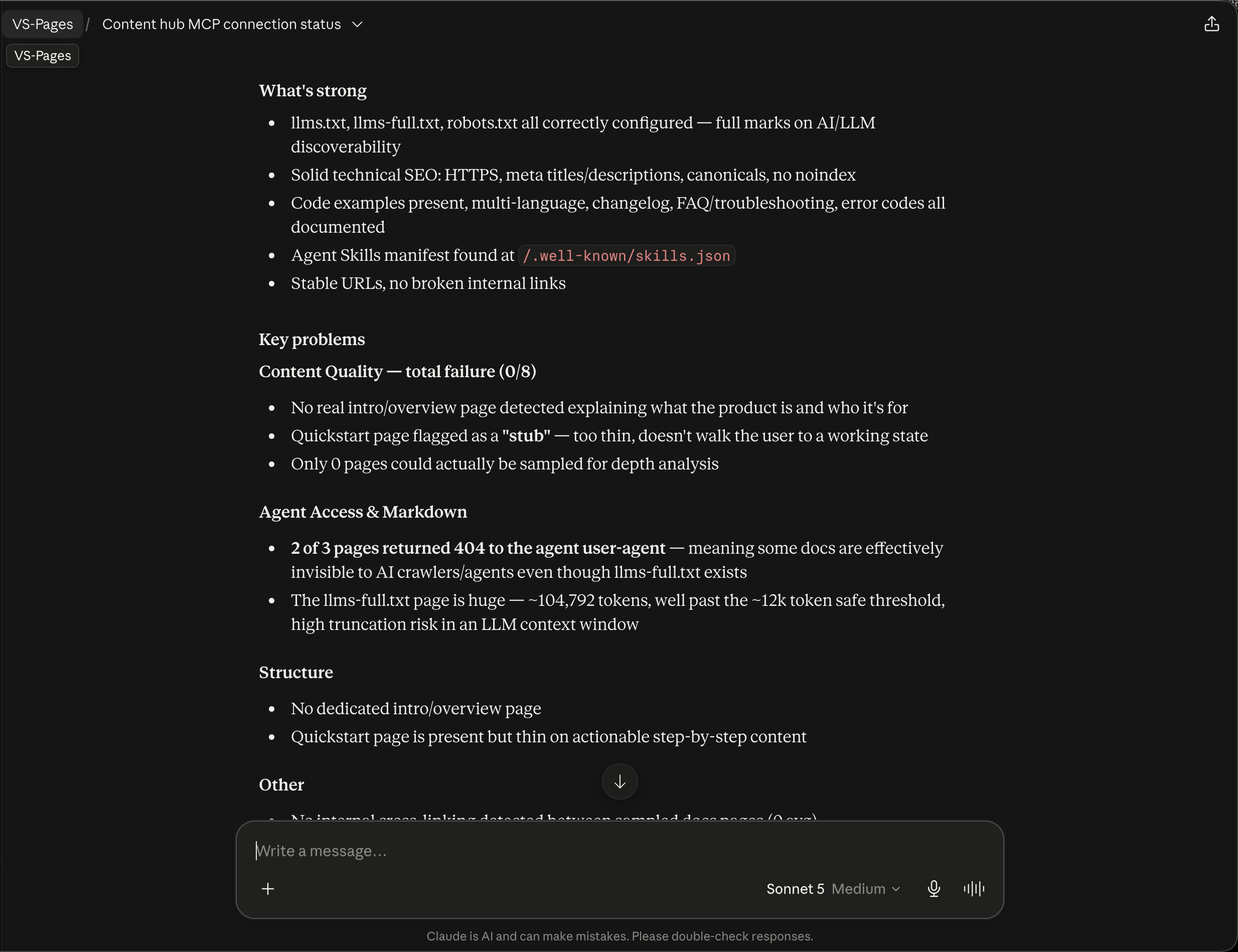Jump to bottom with the down-arrow button
This screenshot has width=1238, height=952.
coord(620,782)
